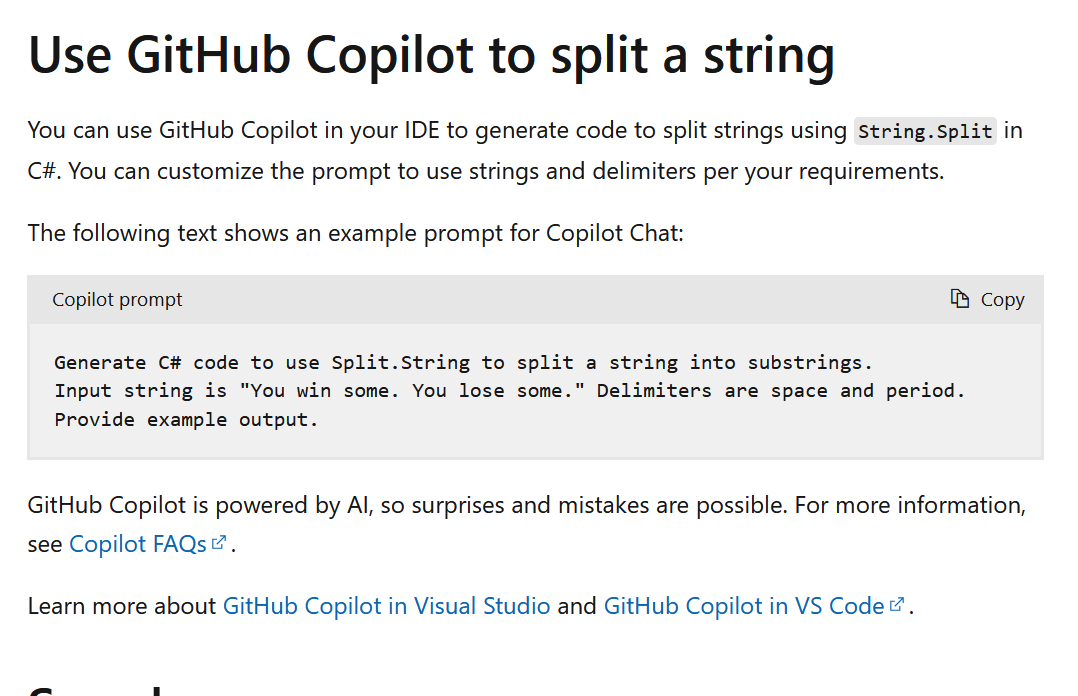
Task: Click the 'You can use GitHub Copilot' intro paragraph
Action: coord(440,131)
